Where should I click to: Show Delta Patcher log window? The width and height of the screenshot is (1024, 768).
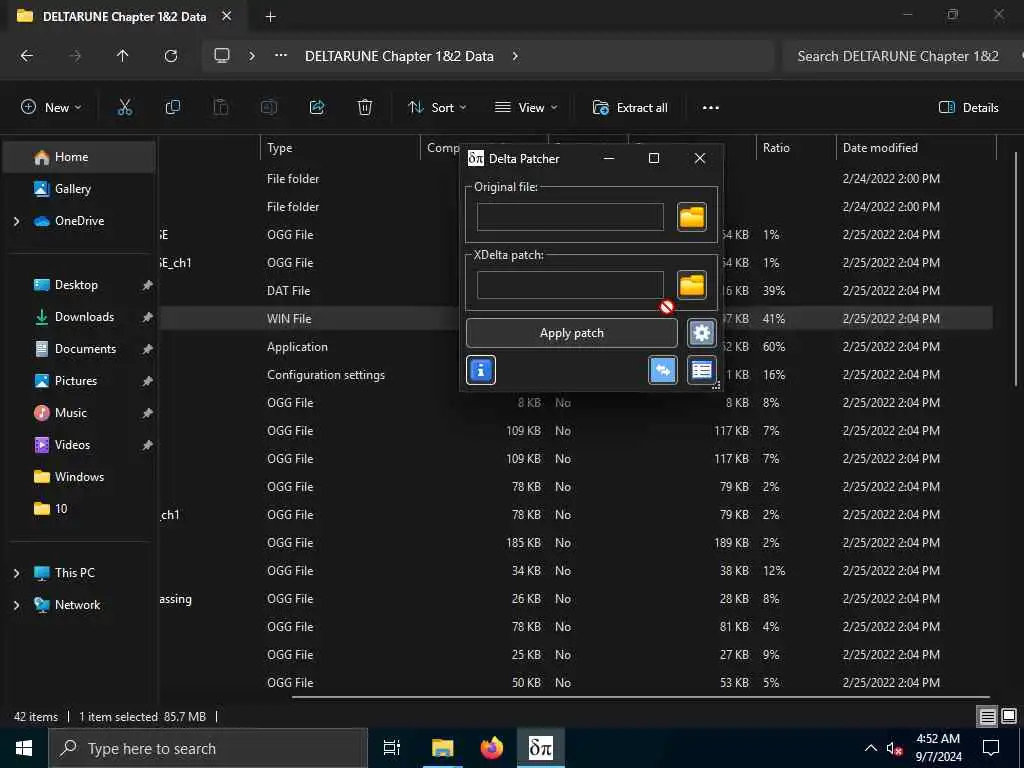coord(701,370)
